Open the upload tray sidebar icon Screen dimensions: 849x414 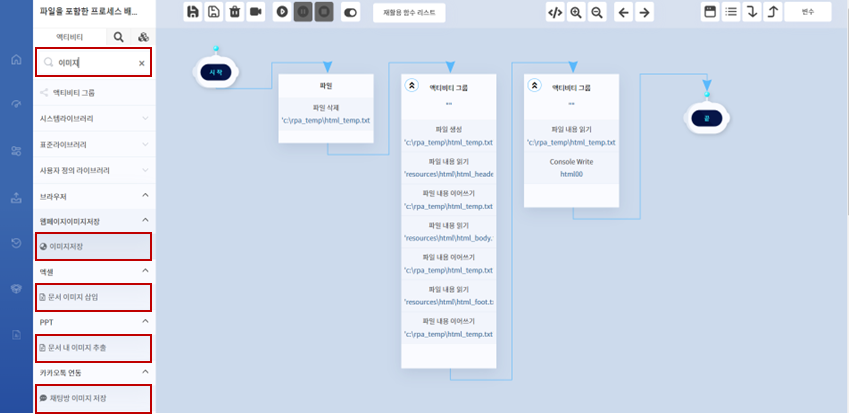pyautogui.click(x=16, y=198)
